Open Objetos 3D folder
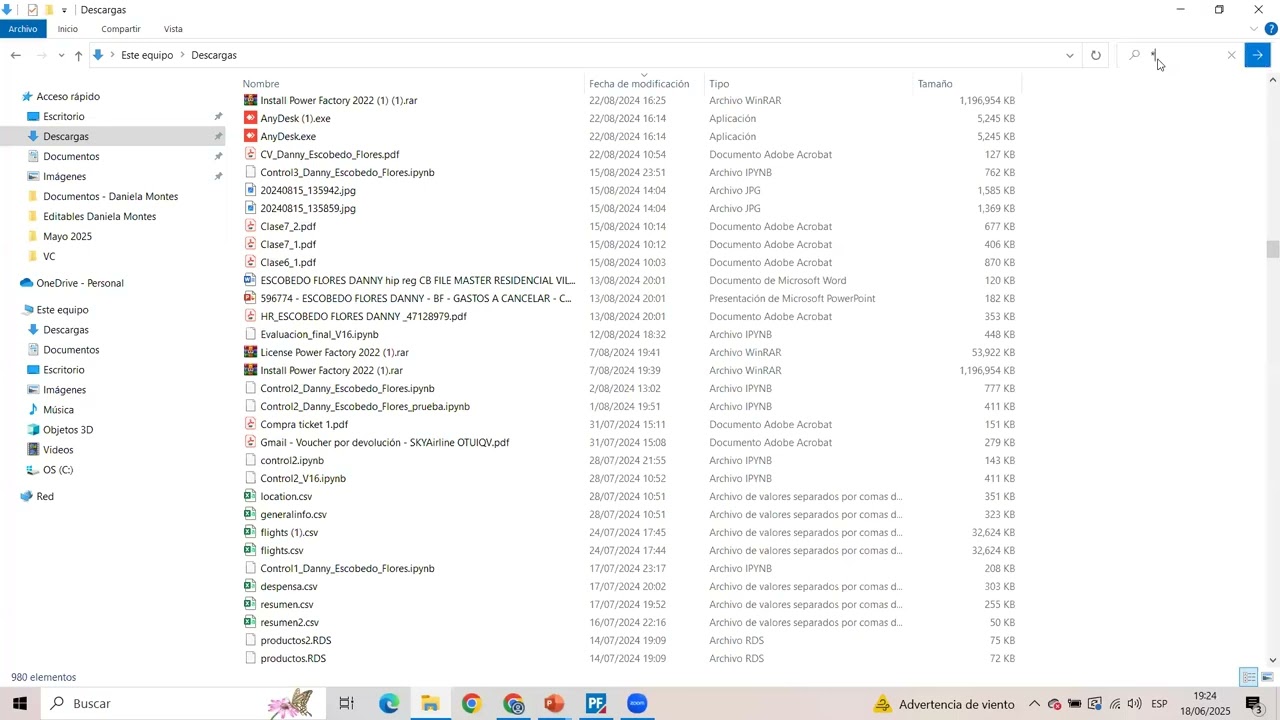The height and width of the screenshot is (720, 1280). [x=68, y=430]
